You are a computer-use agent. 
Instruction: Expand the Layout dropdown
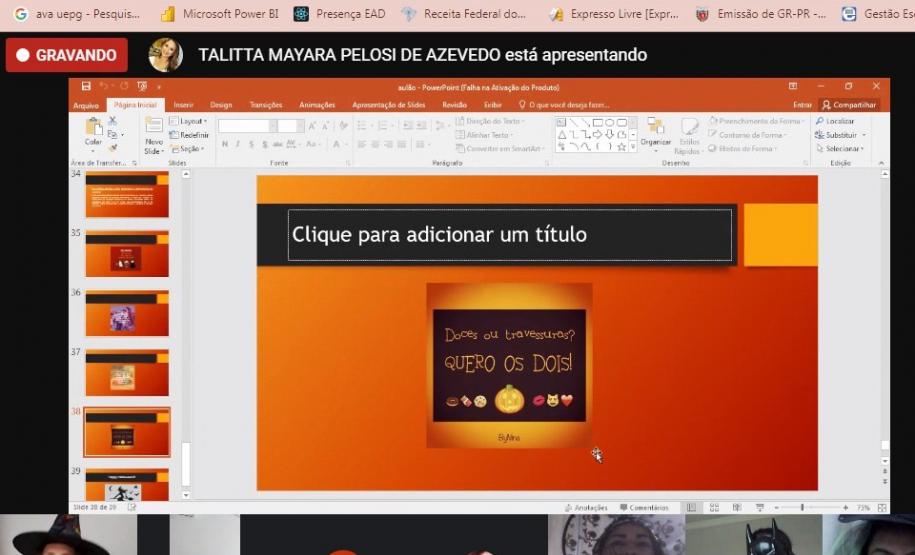[x=190, y=121]
